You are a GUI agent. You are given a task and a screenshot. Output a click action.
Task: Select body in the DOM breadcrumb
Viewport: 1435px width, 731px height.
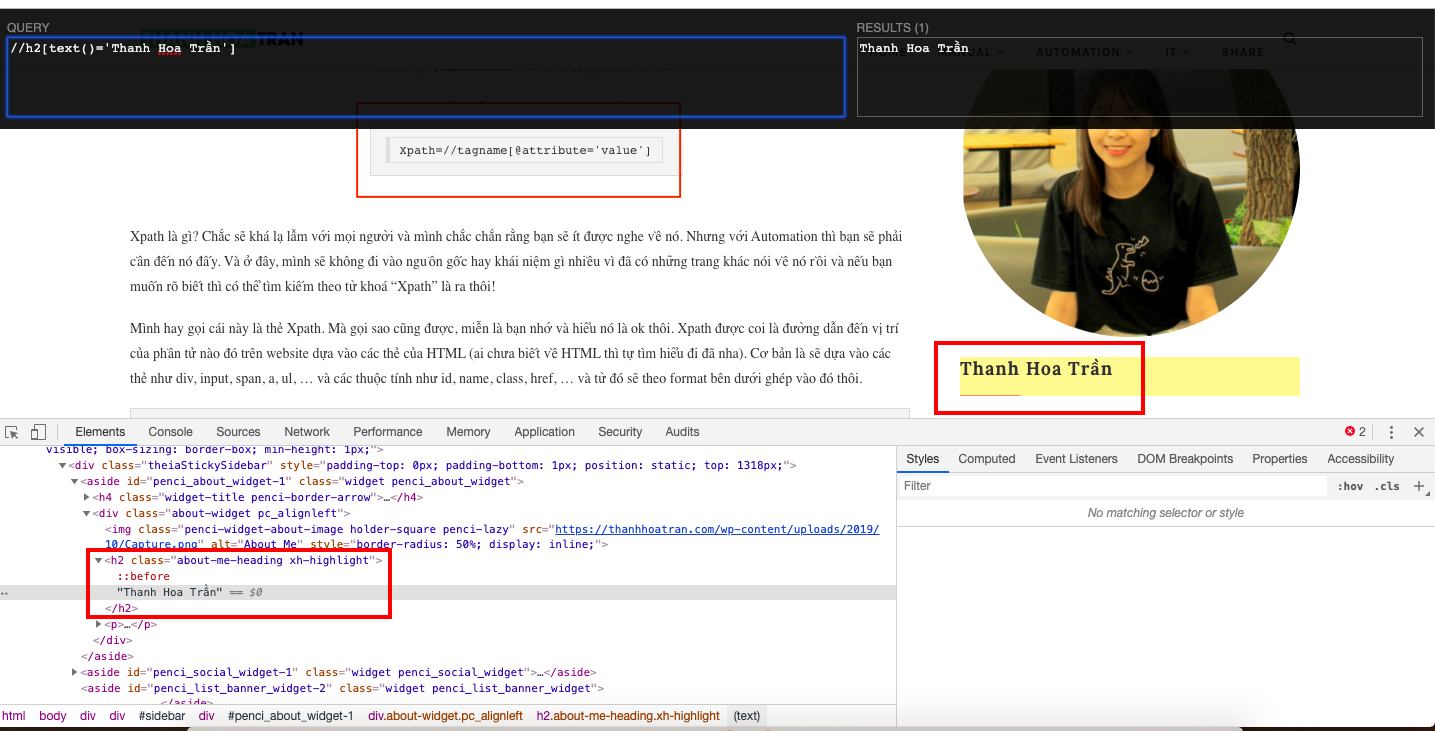point(53,716)
